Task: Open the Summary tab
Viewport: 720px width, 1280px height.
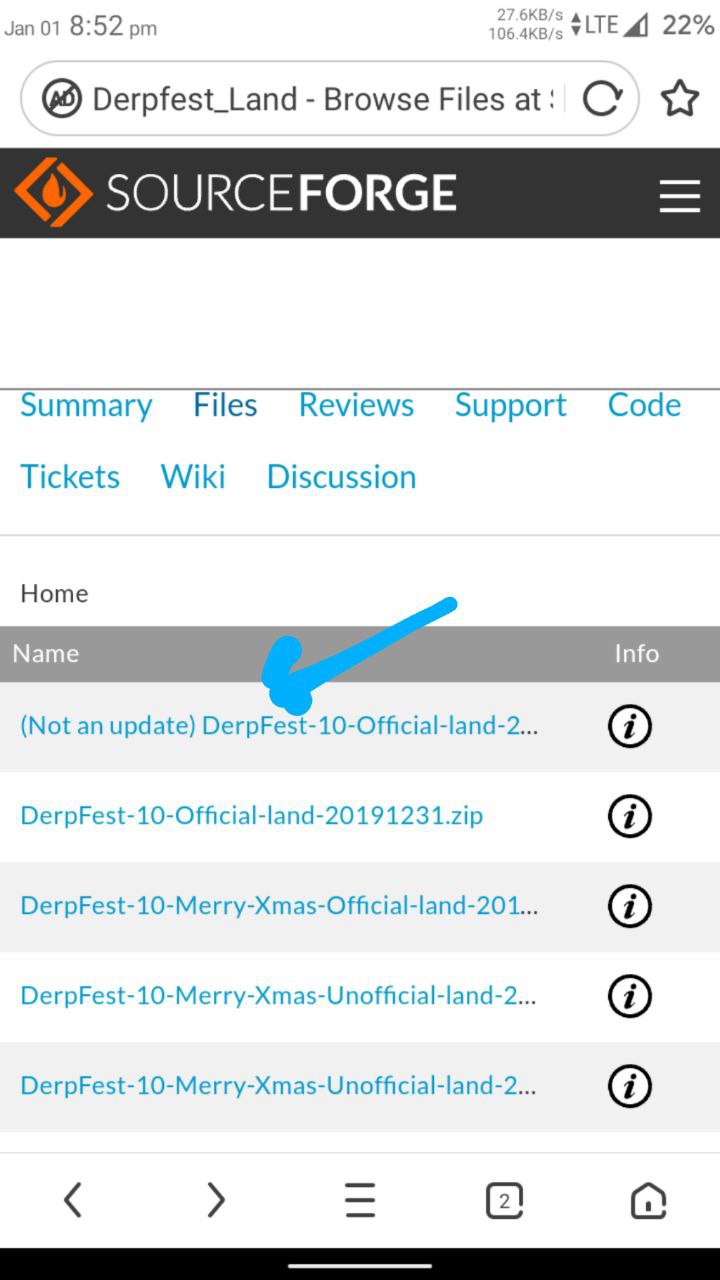Action: 86,405
